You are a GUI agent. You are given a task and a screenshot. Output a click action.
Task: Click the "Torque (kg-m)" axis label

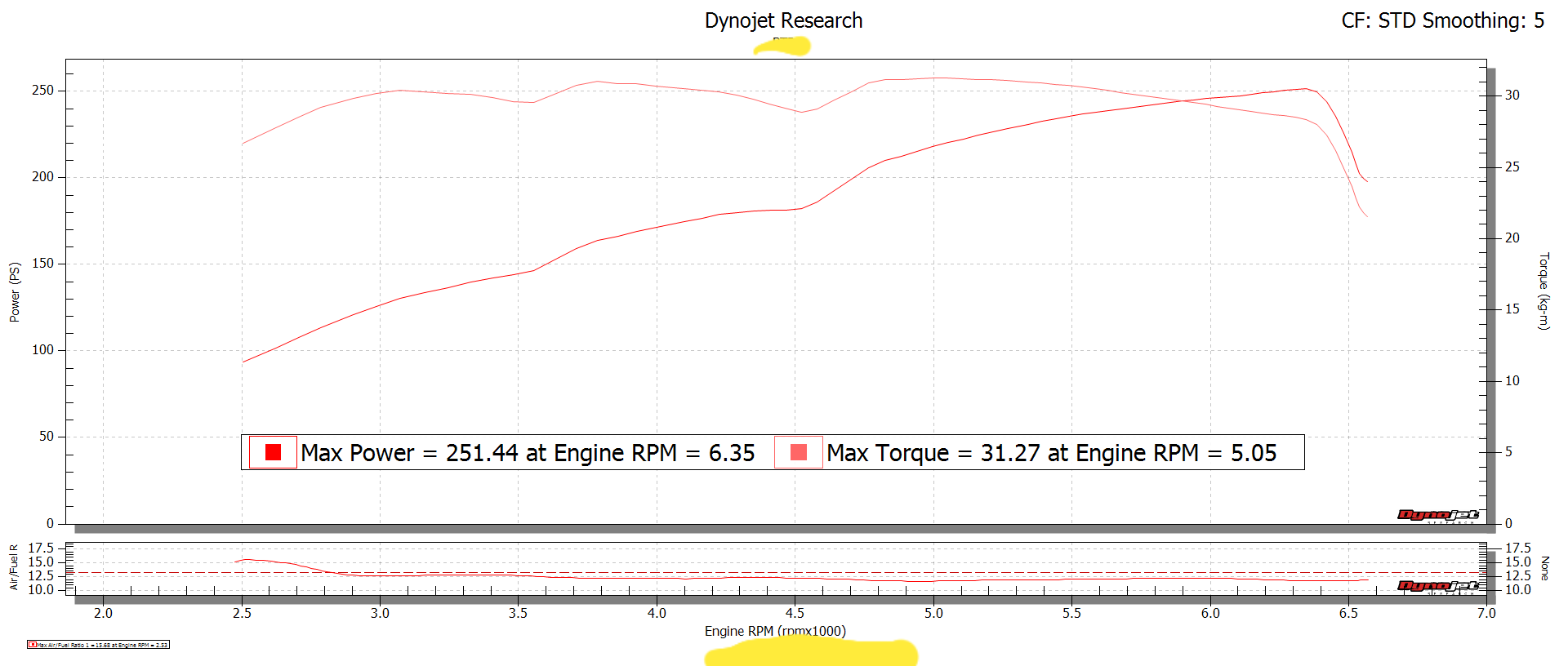tap(1543, 291)
